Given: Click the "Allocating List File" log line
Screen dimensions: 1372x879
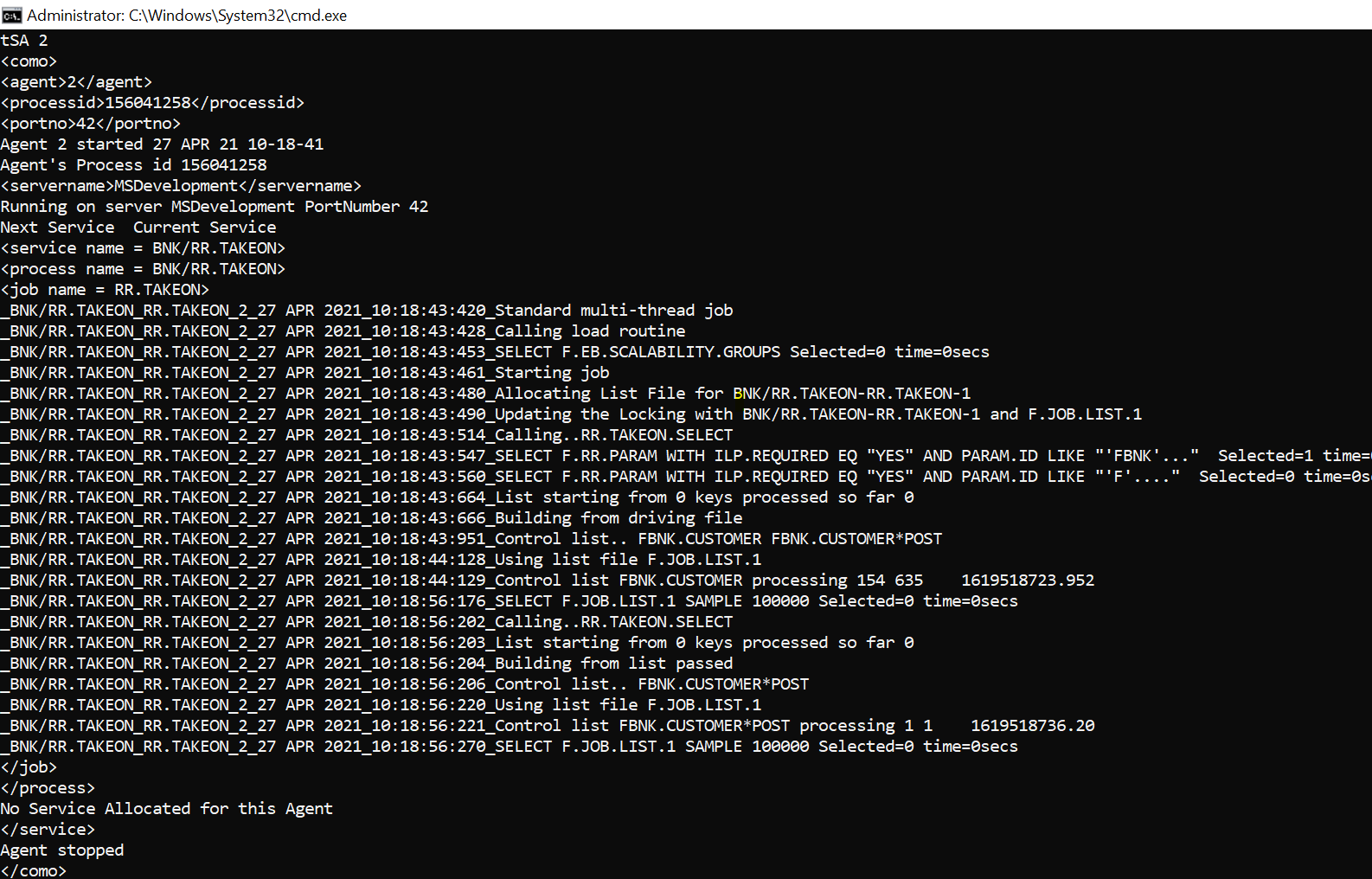Looking at the screenshot, I should point(485,394).
